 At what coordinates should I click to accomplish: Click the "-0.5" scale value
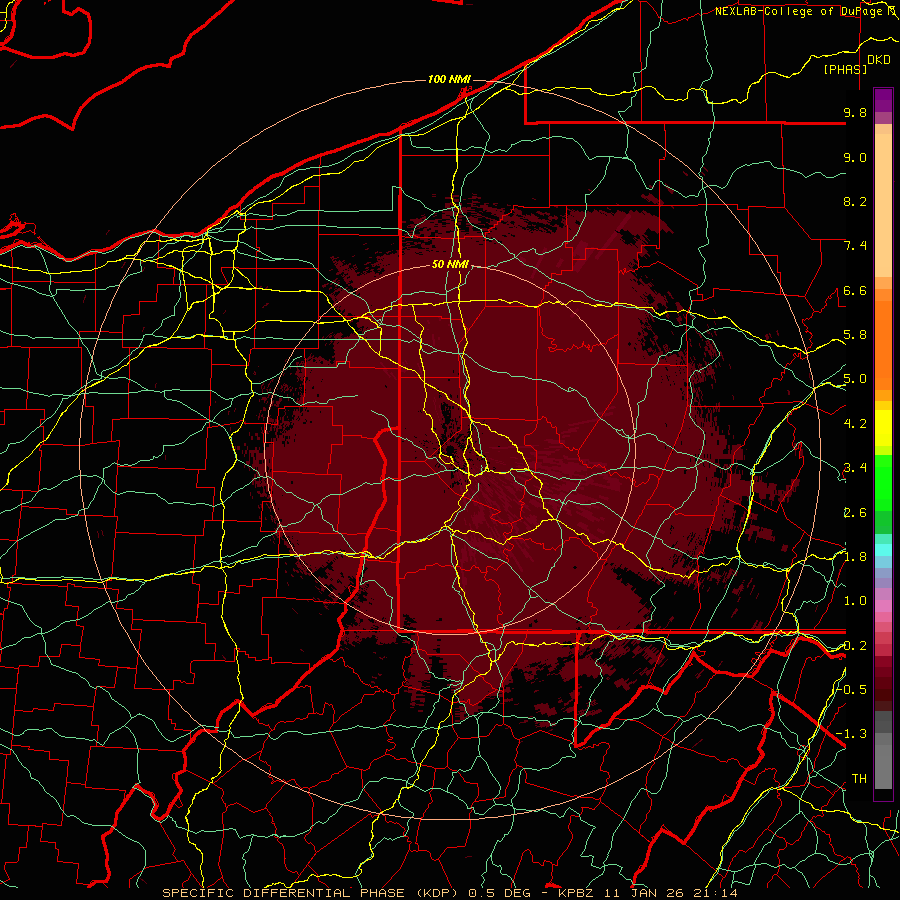tap(852, 689)
